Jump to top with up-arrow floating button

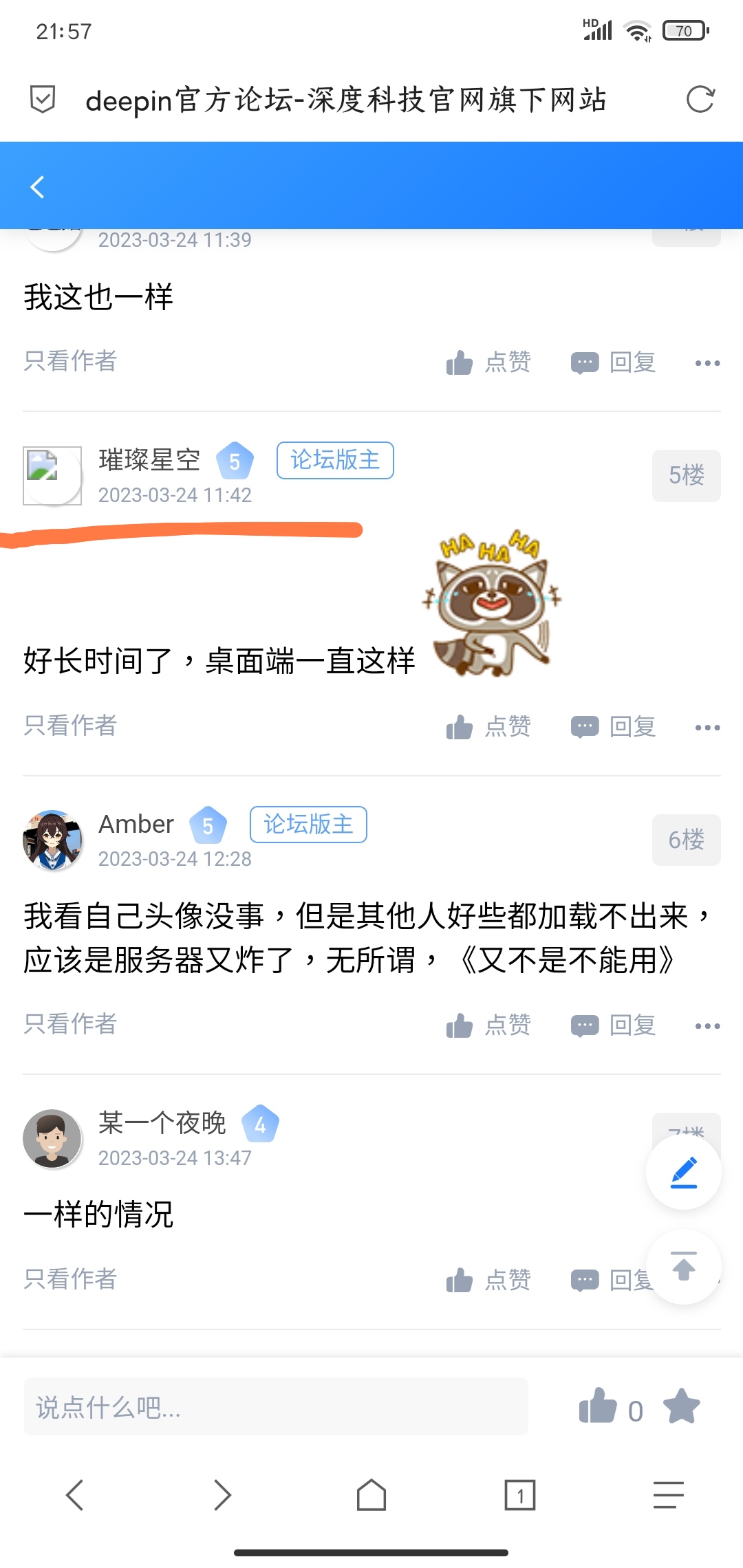tap(684, 1267)
